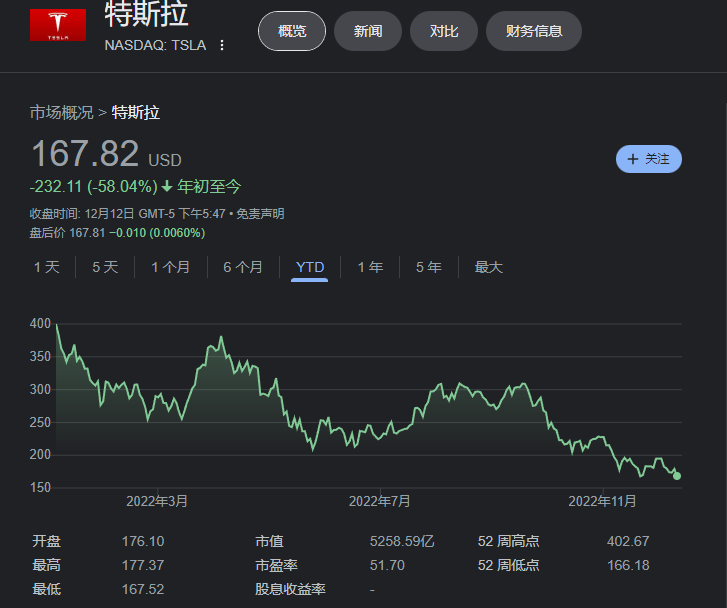Click the 股息收益率 label
The image size is (727, 608).
[290, 589]
